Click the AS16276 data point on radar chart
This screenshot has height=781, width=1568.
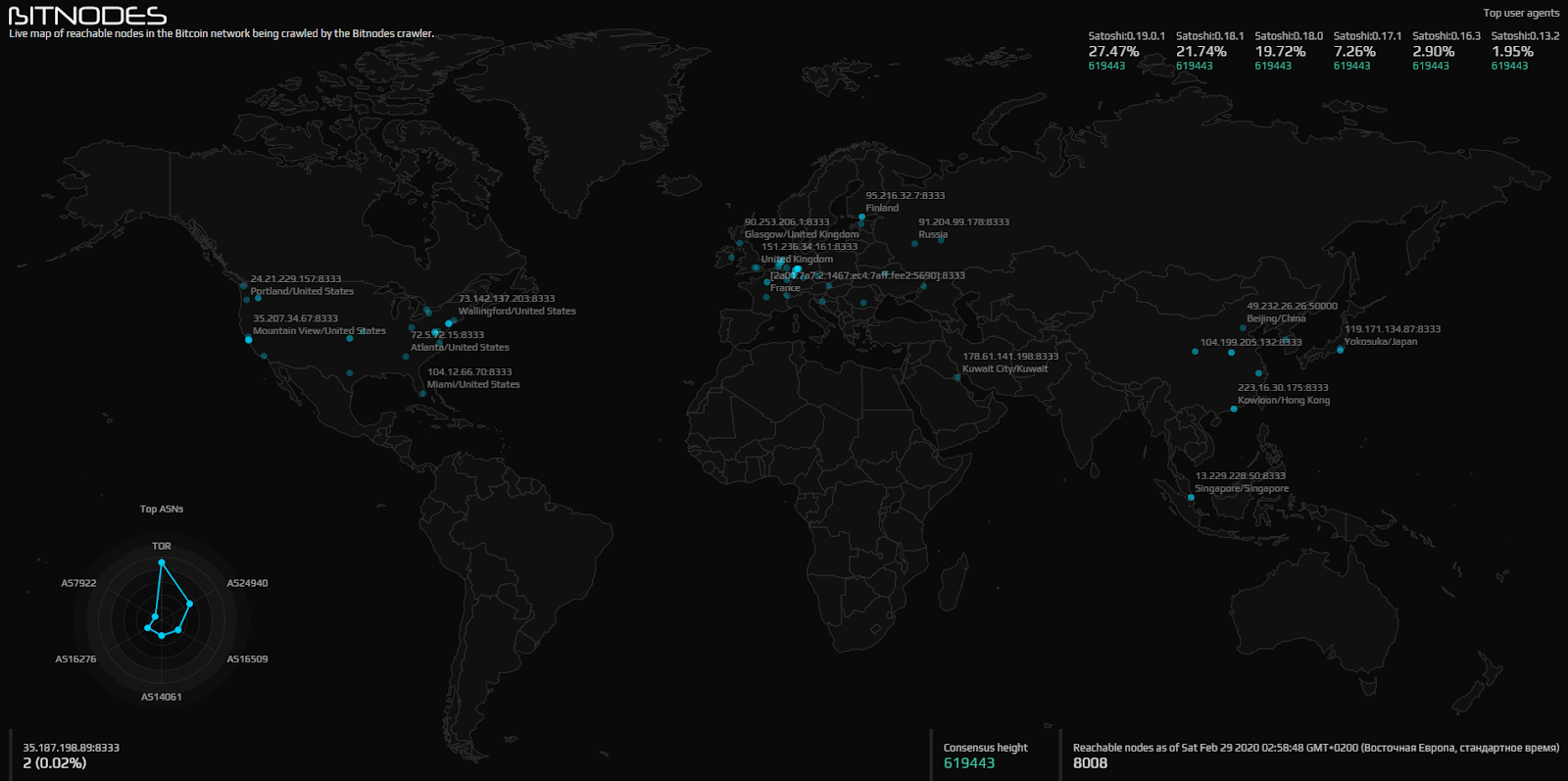pos(148,627)
